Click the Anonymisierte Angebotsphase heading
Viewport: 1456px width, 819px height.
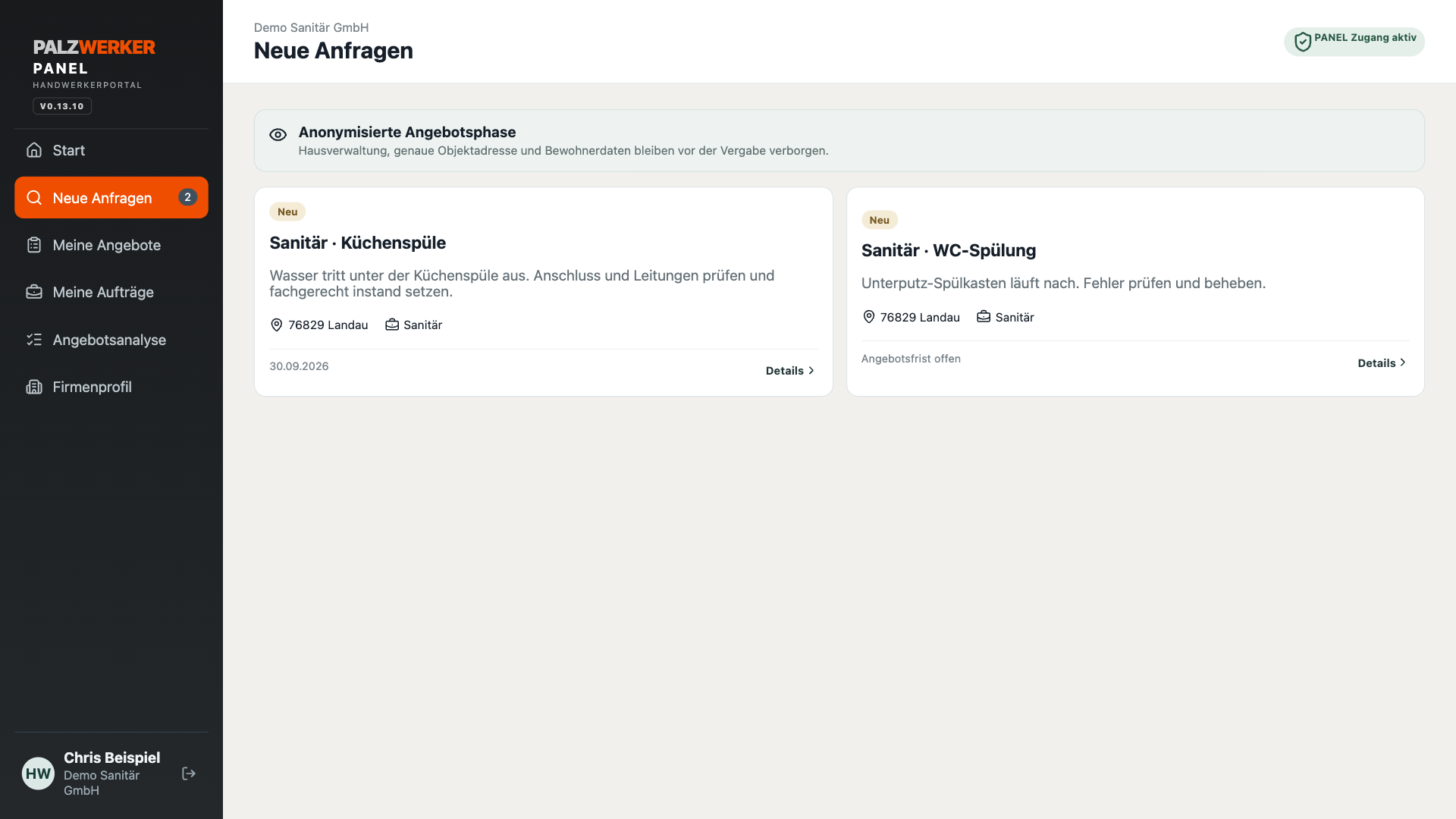407,132
